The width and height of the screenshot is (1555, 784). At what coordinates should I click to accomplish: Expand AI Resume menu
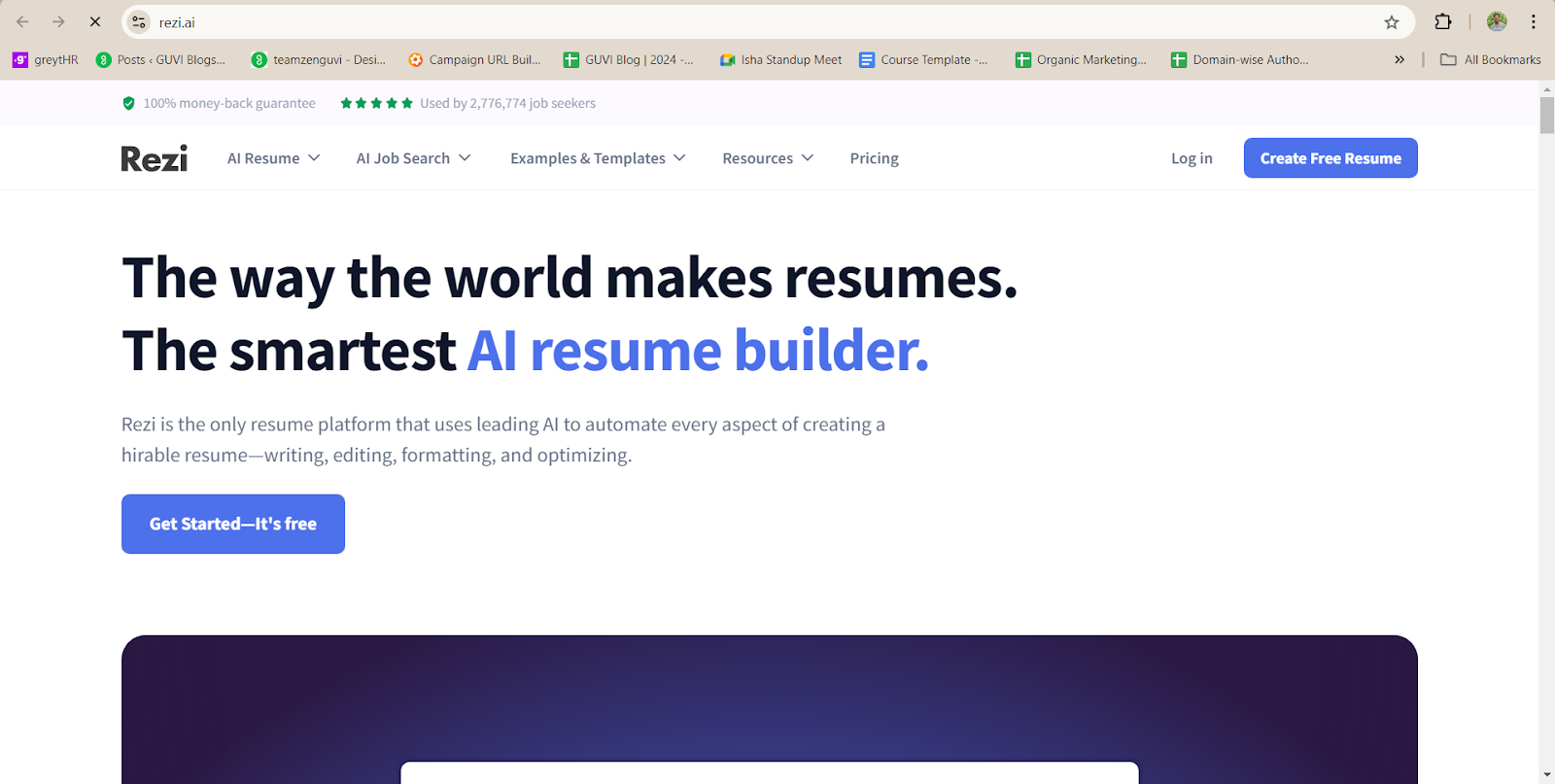click(273, 158)
